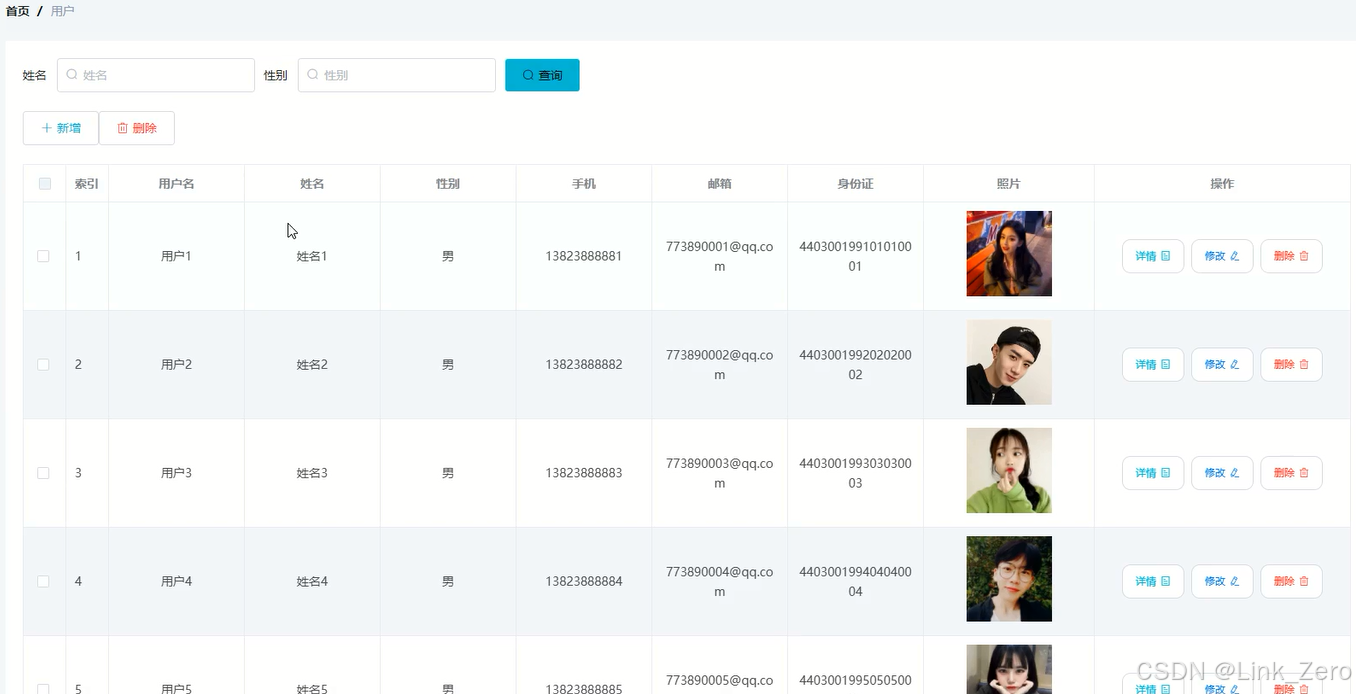The width and height of the screenshot is (1356, 694).
Task: Check the checkbox for row index 3
Action: [x=43, y=473]
